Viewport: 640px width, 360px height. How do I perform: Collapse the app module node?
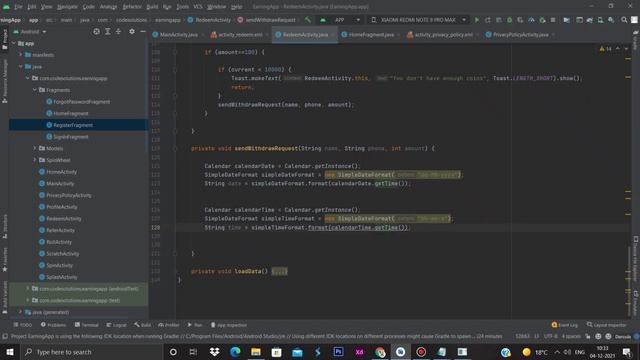point(14,43)
